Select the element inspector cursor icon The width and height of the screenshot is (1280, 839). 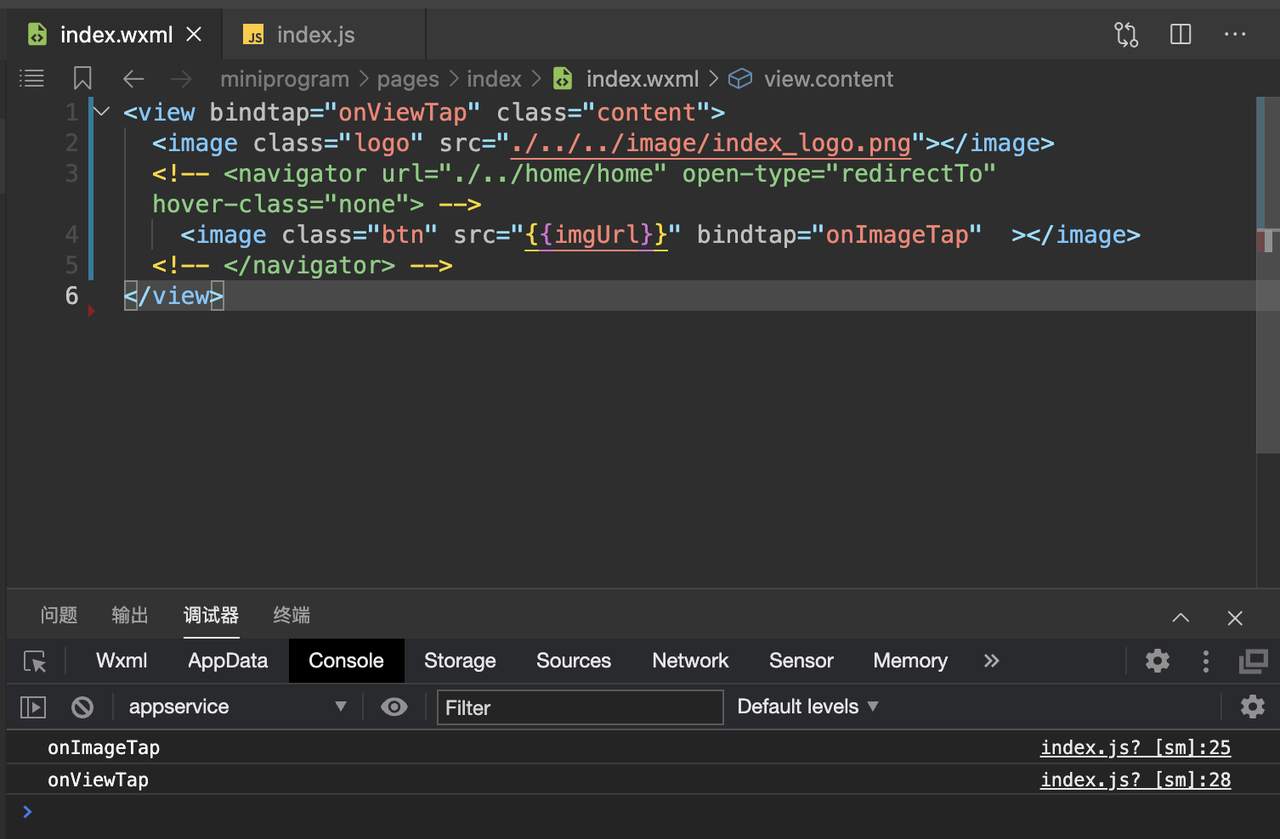tap(35, 661)
